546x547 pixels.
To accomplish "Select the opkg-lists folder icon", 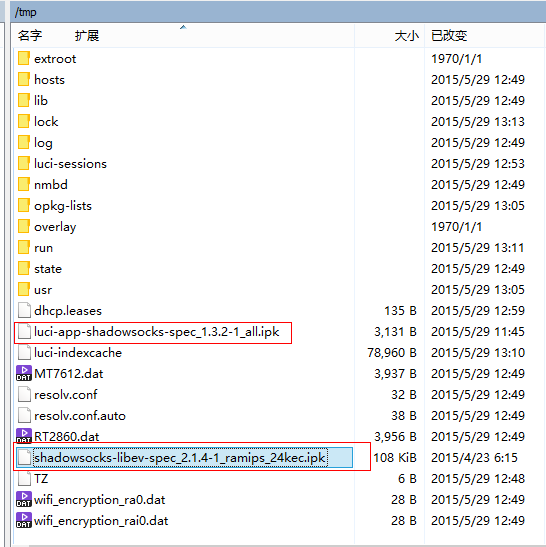I will click(x=24, y=205).
